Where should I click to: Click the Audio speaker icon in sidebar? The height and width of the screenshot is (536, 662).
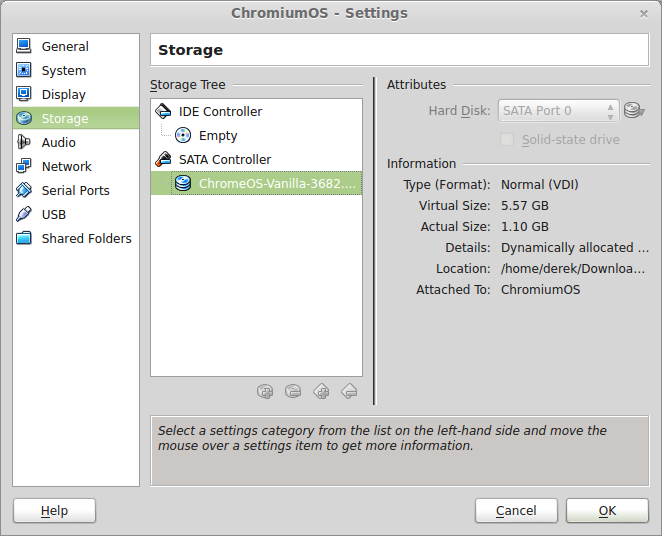(24, 143)
